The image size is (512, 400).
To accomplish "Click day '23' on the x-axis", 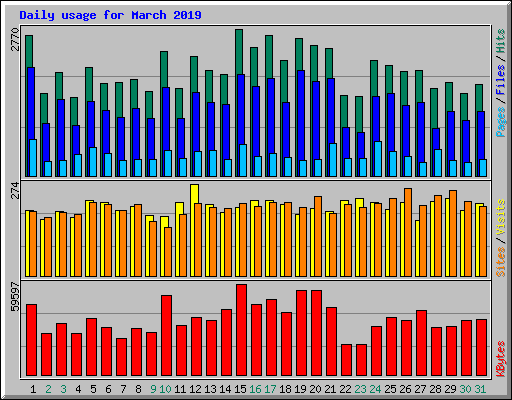I will [x=360, y=389].
